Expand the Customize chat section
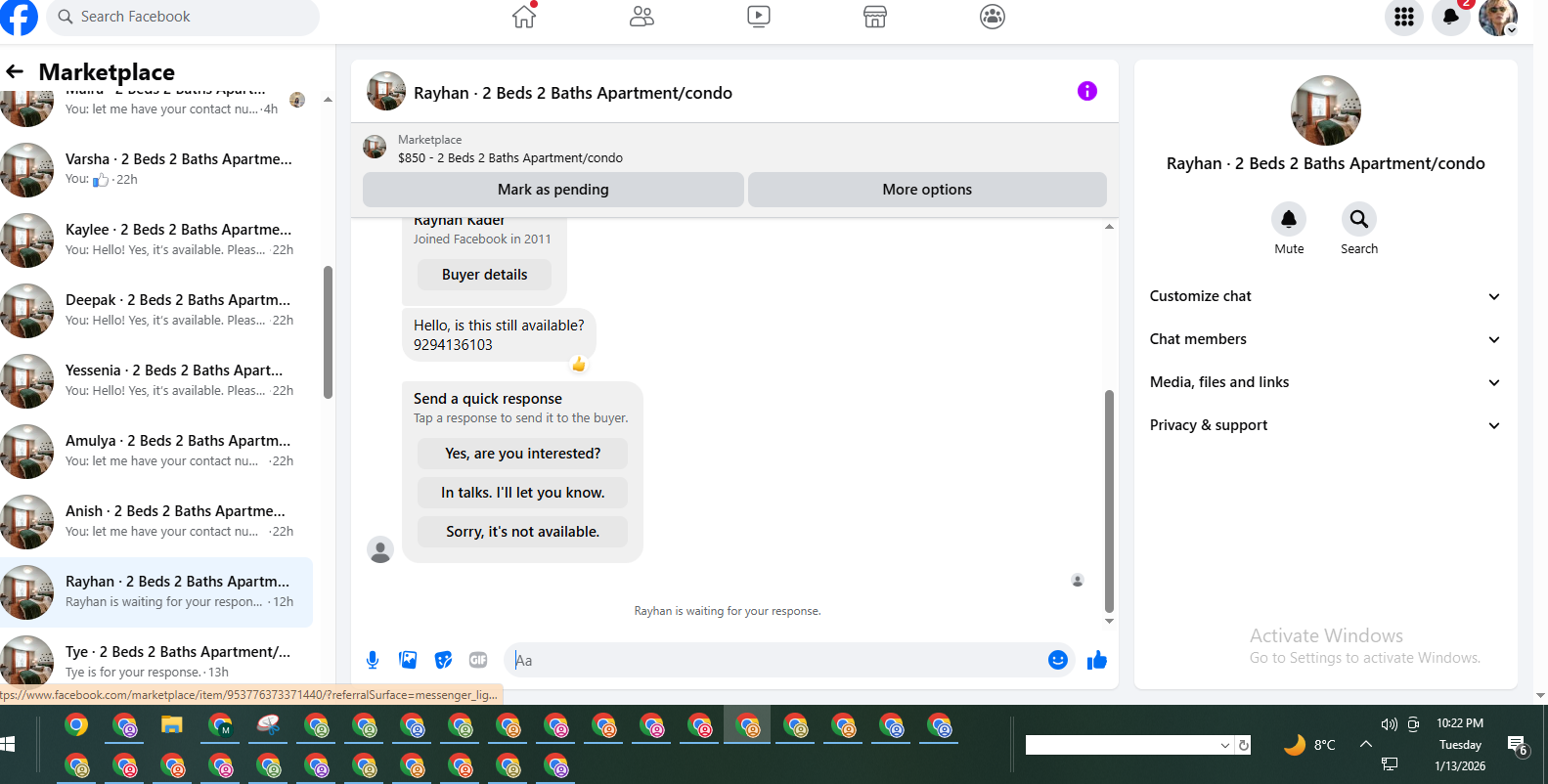This screenshot has width=1548, height=784. pos(1325,296)
